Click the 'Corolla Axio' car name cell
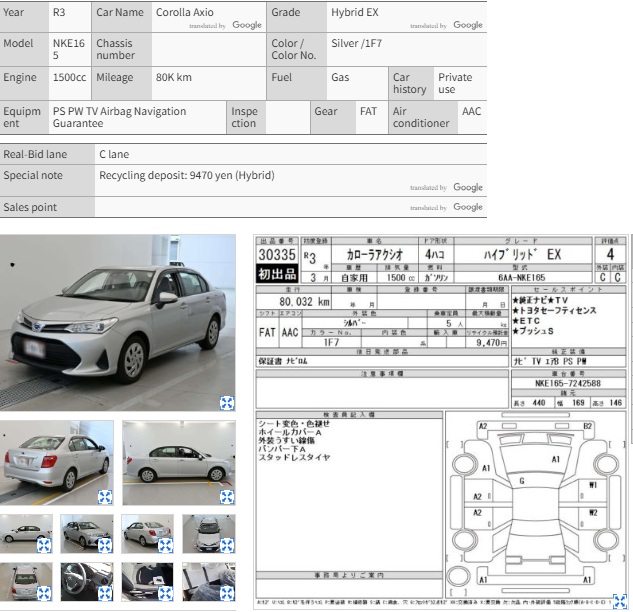The height and width of the screenshot is (612, 633). [209, 17]
